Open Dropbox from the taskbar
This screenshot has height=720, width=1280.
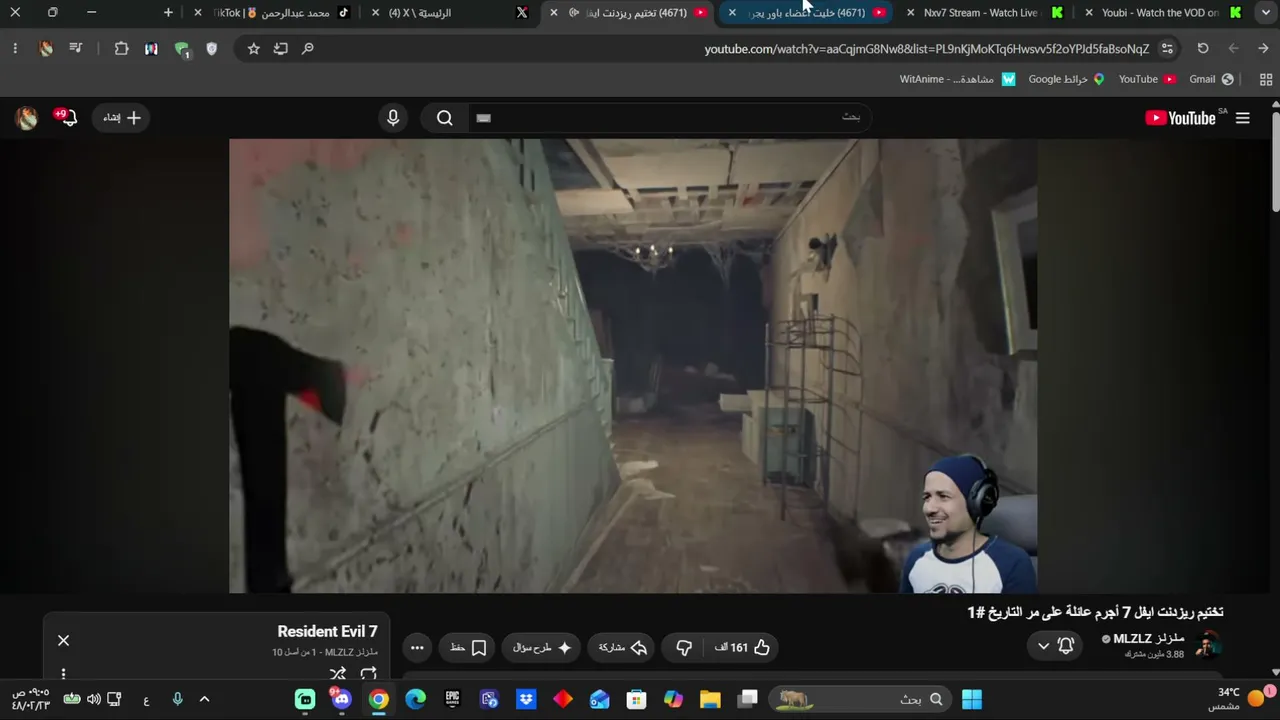(x=526, y=699)
